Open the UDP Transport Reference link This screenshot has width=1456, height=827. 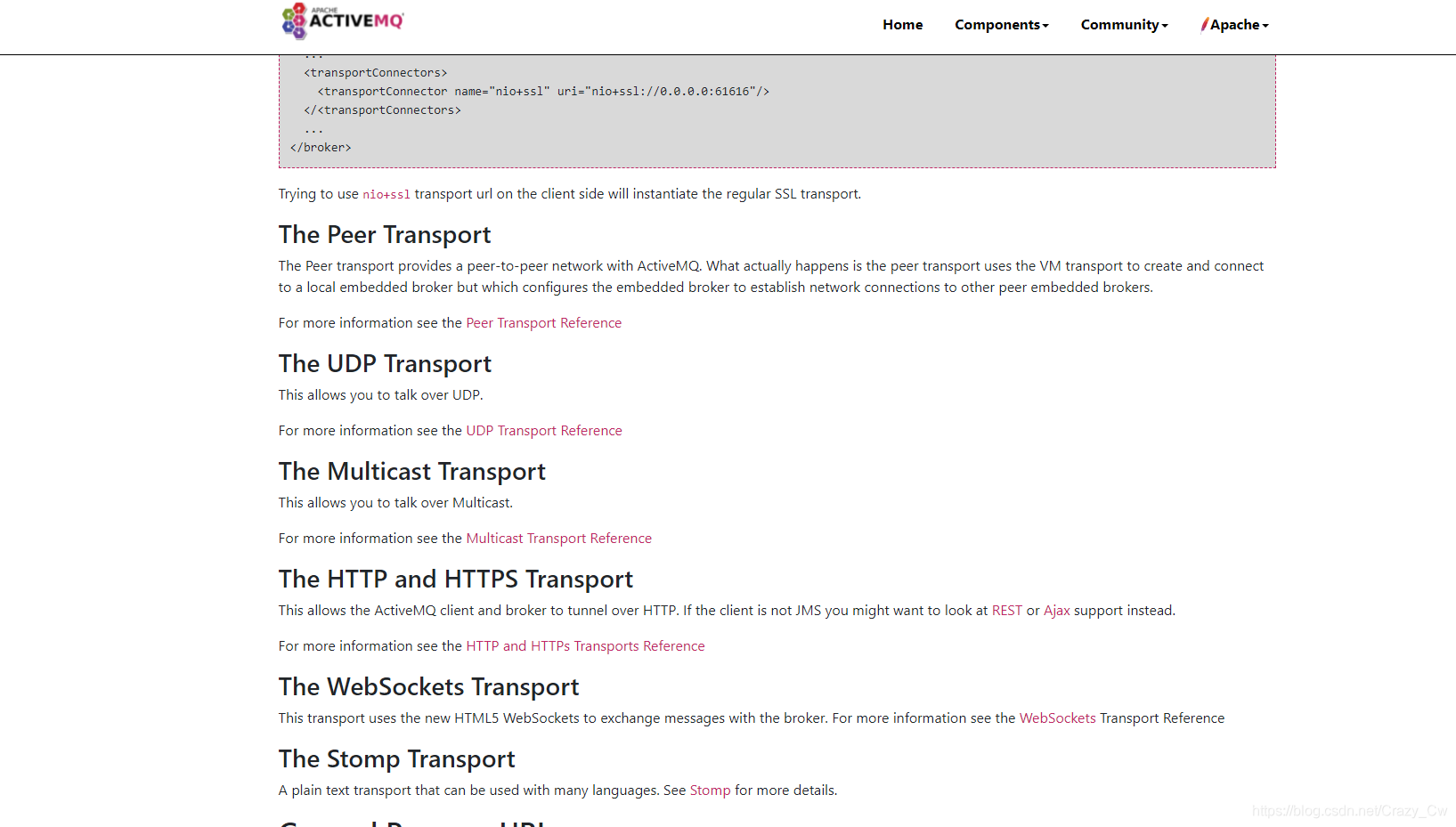544,431
